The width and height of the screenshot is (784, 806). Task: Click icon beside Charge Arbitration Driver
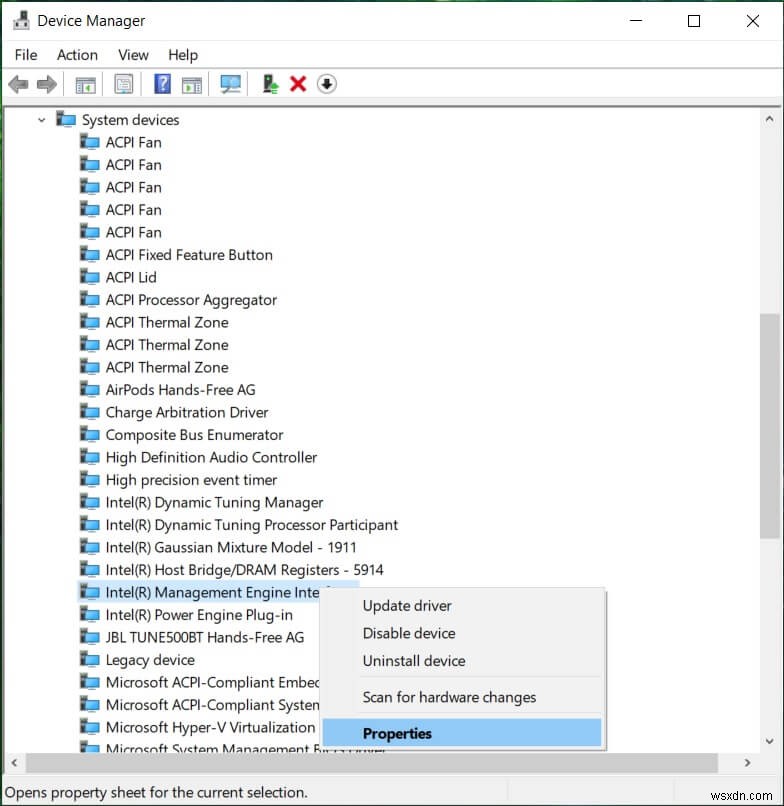coord(90,412)
